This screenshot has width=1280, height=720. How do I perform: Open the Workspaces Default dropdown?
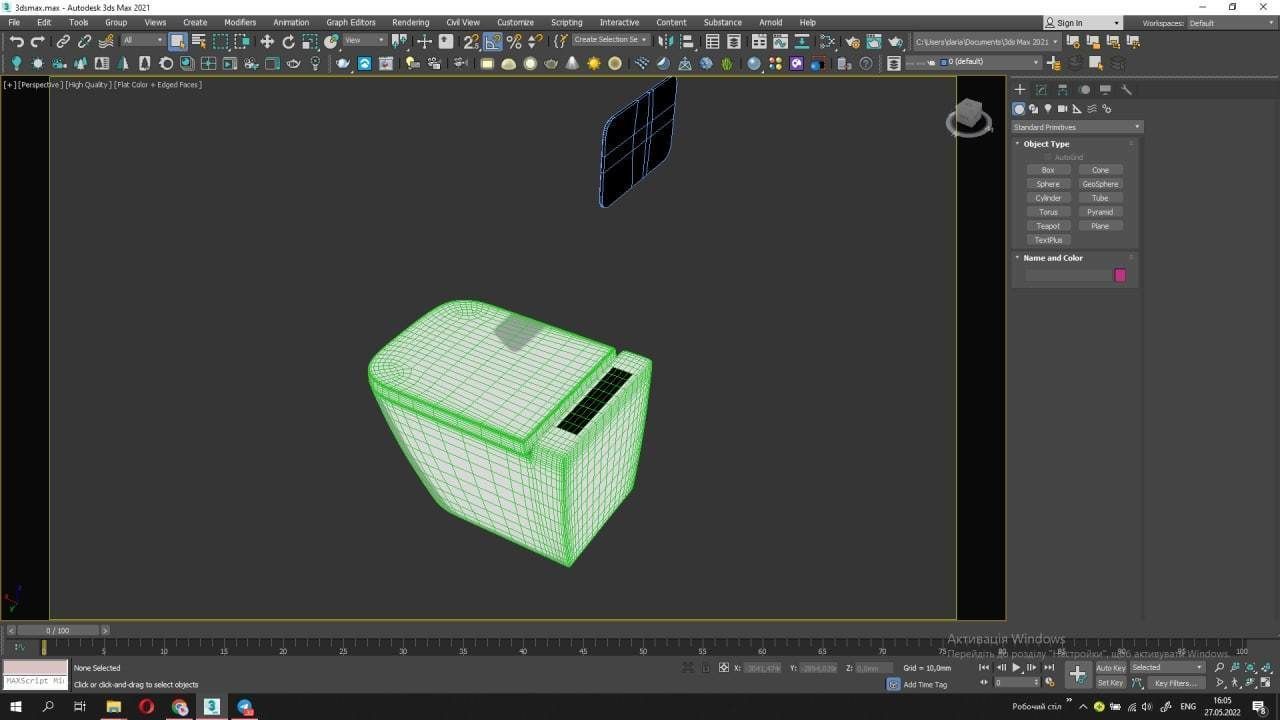[x=1229, y=23]
